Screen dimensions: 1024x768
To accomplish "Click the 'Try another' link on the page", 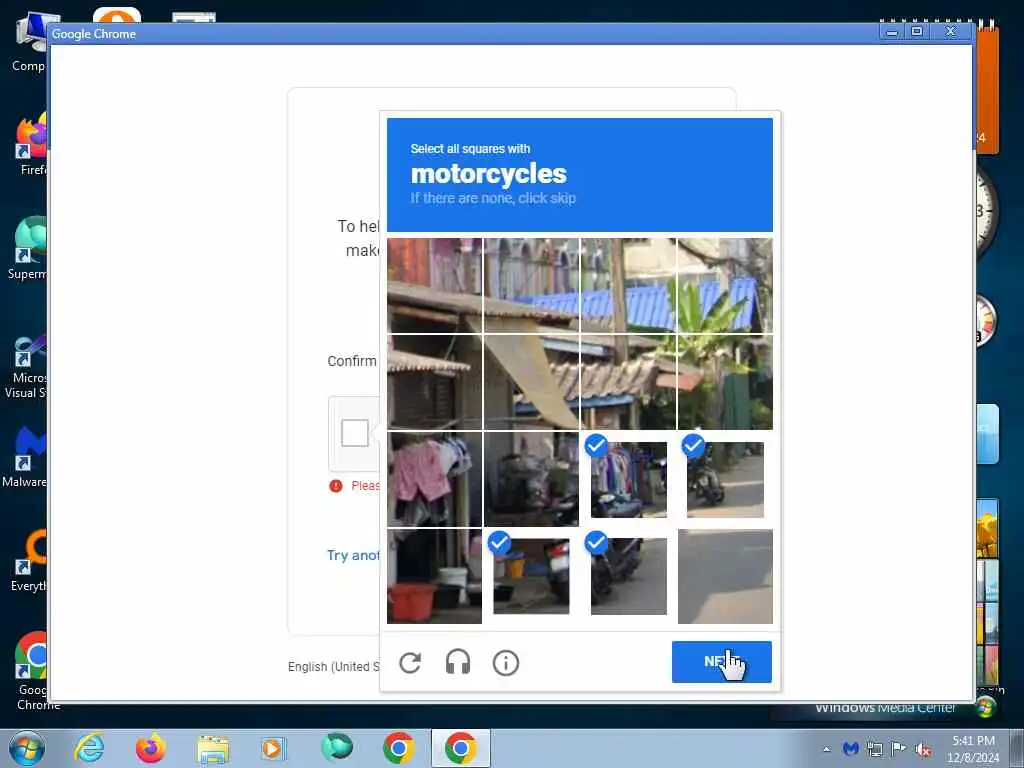I will pyautogui.click(x=353, y=555).
